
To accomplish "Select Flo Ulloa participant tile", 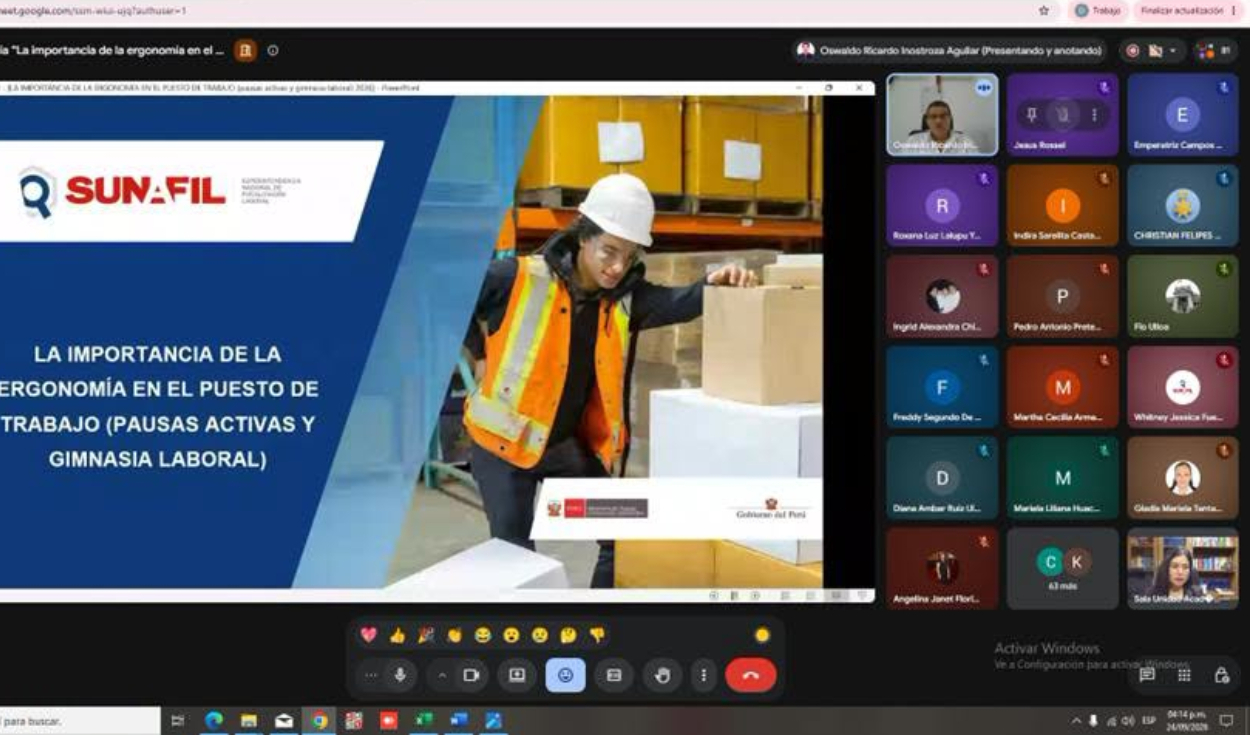I will [1183, 297].
